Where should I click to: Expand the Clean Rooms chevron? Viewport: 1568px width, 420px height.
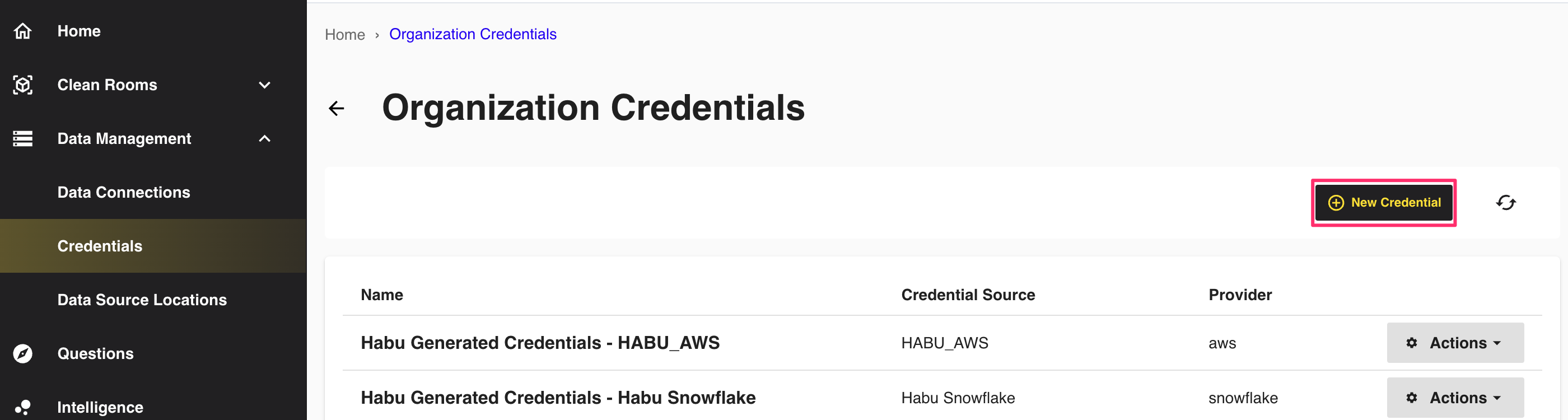[264, 85]
